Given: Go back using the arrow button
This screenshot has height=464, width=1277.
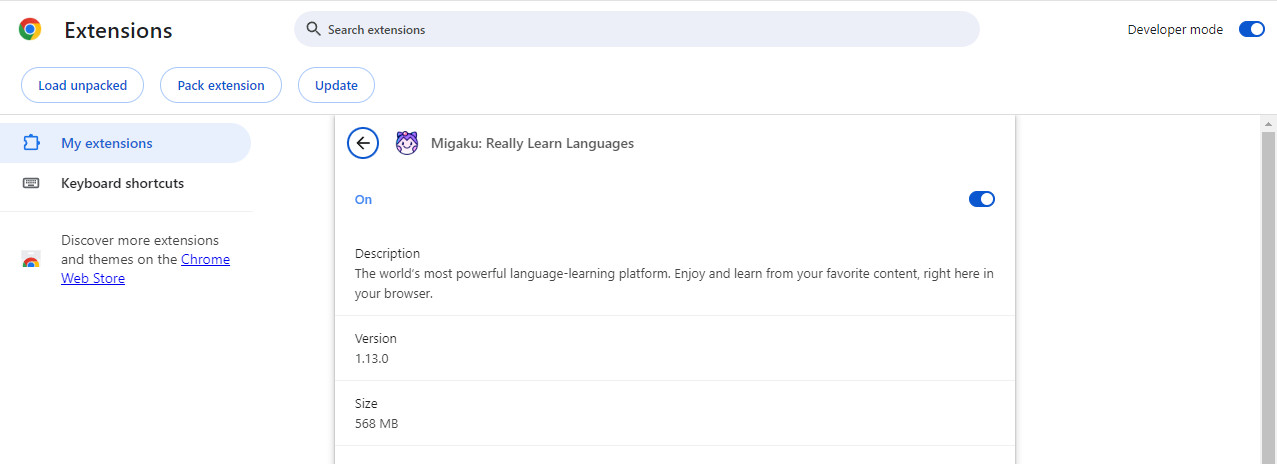Looking at the screenshot, I should [x=363, y=143].
